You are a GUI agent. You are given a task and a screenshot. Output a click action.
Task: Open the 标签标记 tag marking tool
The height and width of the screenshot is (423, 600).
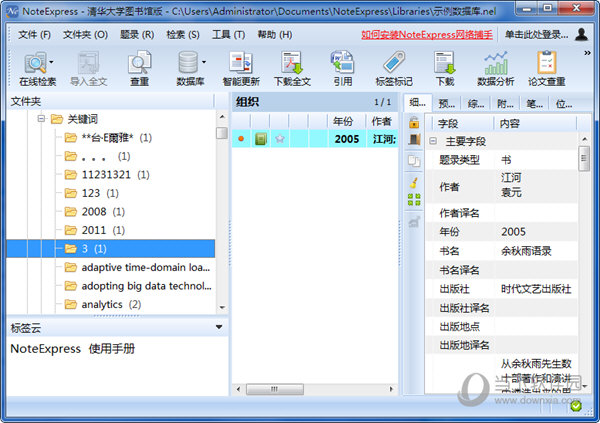coord(394,69)
